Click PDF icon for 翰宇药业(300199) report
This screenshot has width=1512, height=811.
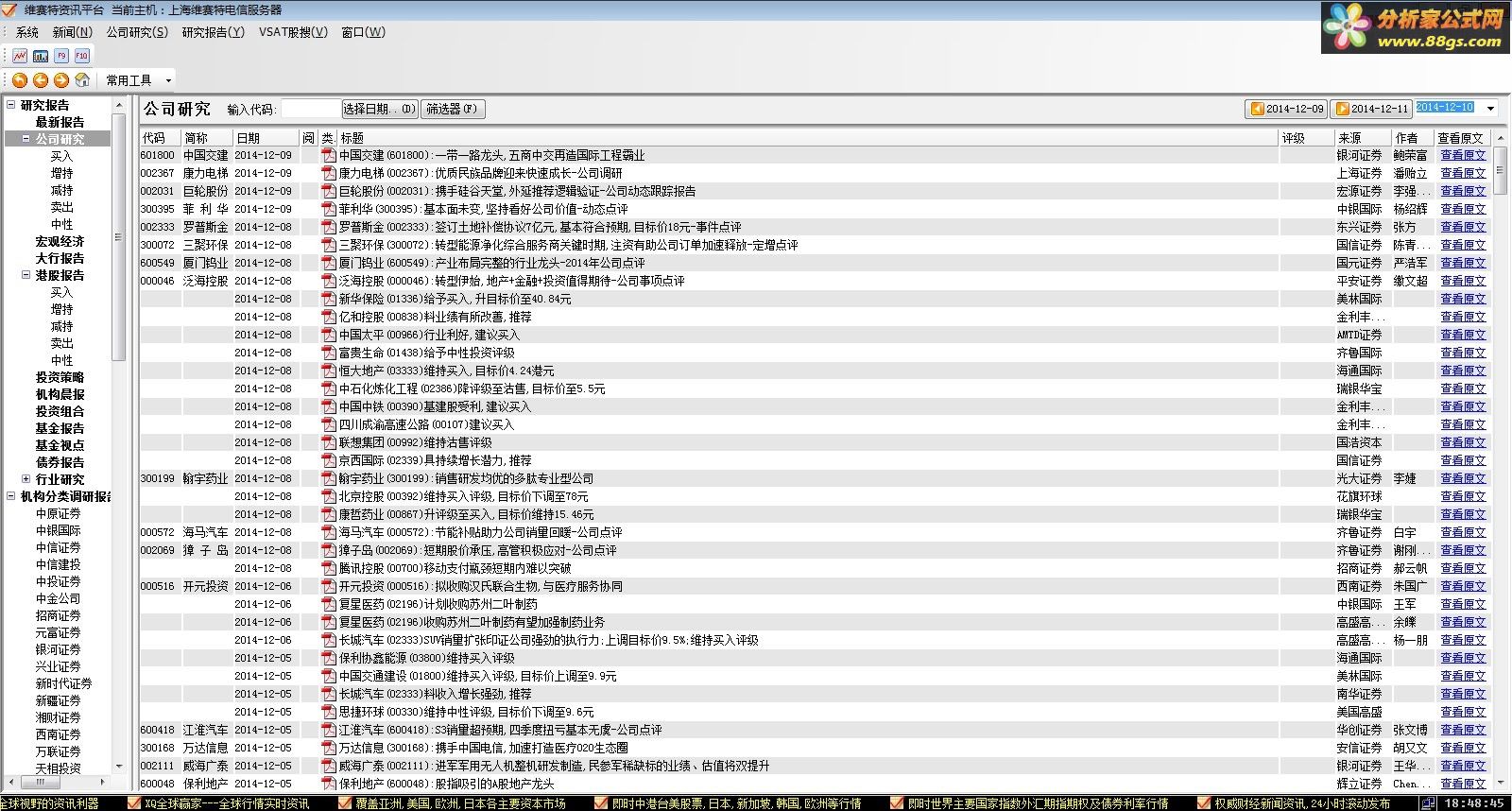(329, 478)
